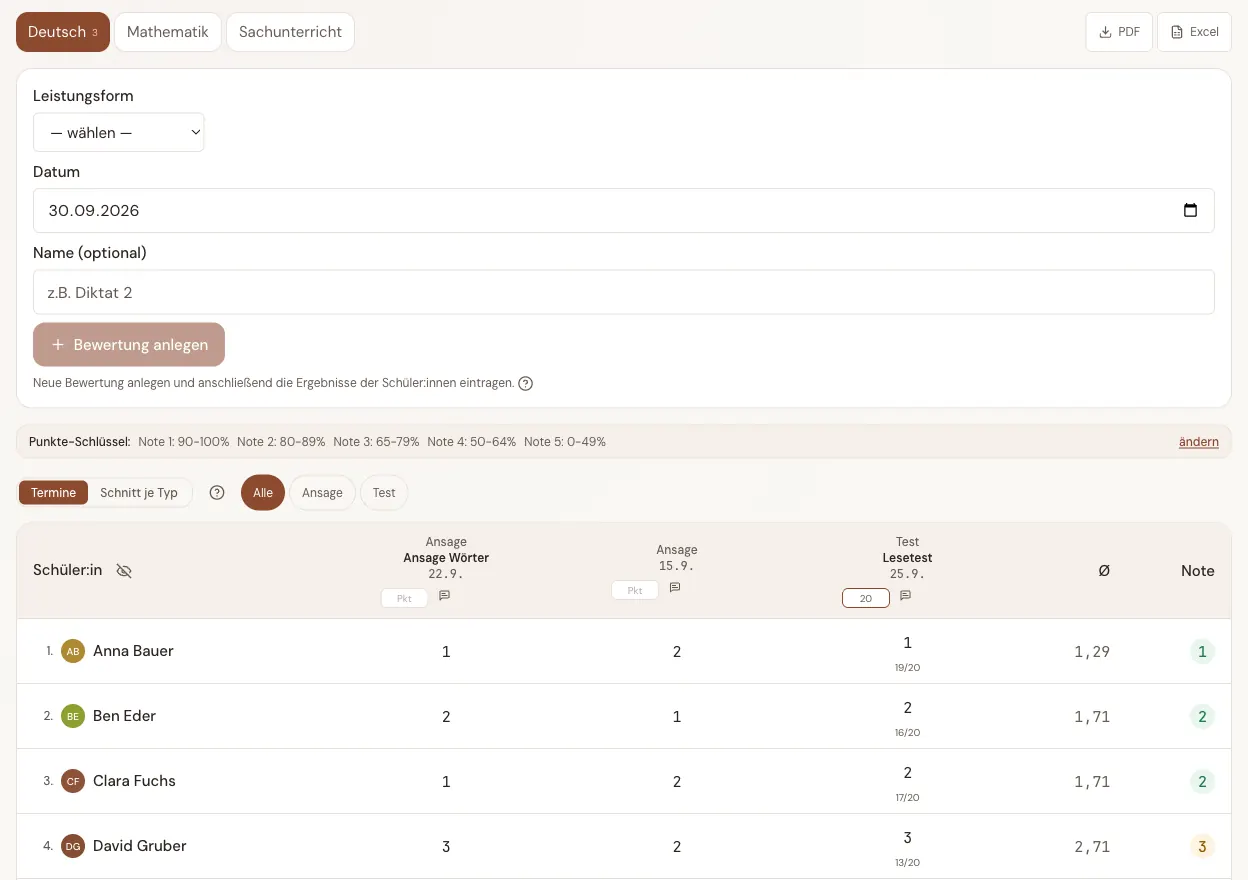Open the calendar picker in the Datum field

pyautogui.click(x=1190, y=211)
